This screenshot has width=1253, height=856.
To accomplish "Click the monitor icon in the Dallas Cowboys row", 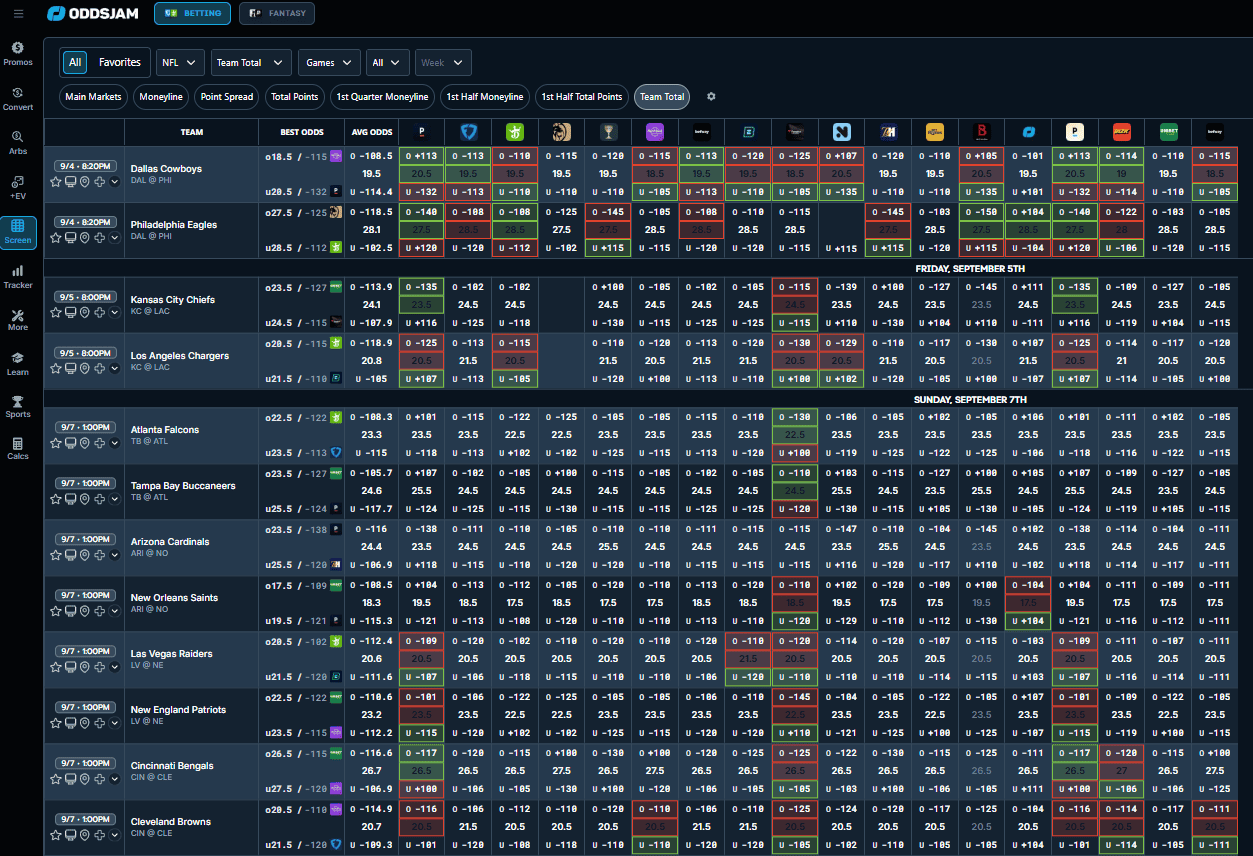I will click(70, 182).
